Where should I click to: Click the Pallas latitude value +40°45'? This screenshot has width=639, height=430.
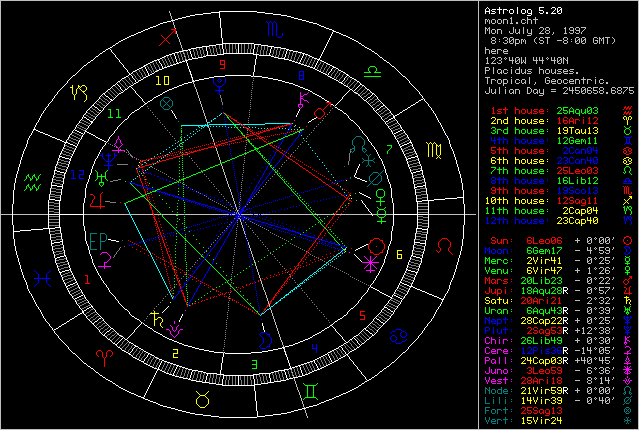pyautogui.click(x=595, y=361)
